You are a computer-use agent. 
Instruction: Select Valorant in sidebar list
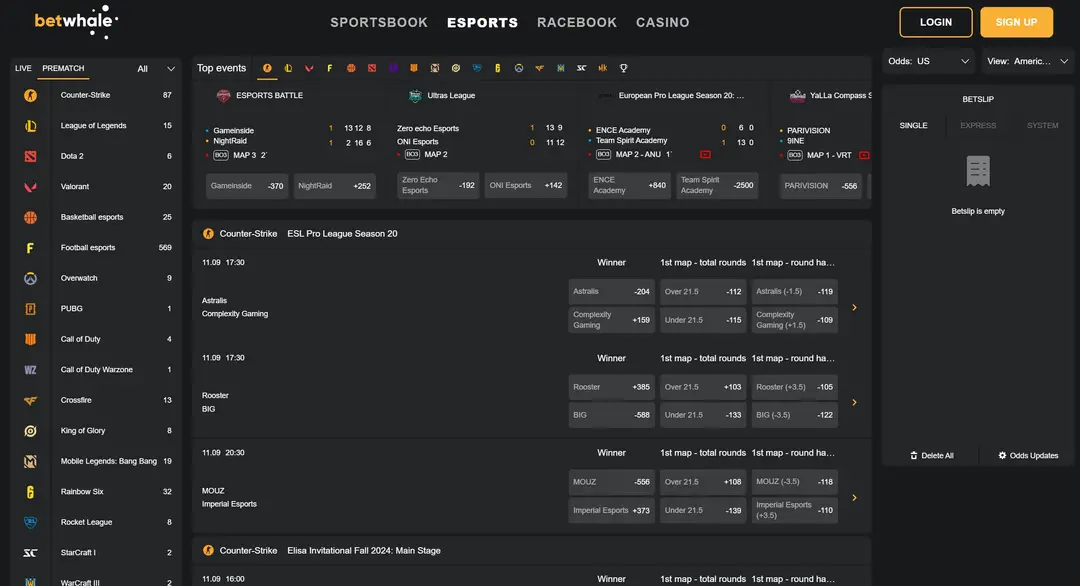(96, 187)
